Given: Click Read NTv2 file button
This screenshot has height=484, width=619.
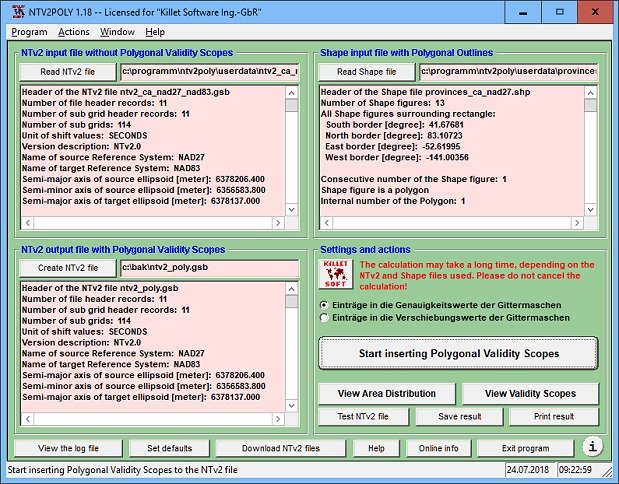Looking at the screenshot, I should coord(68,72).
